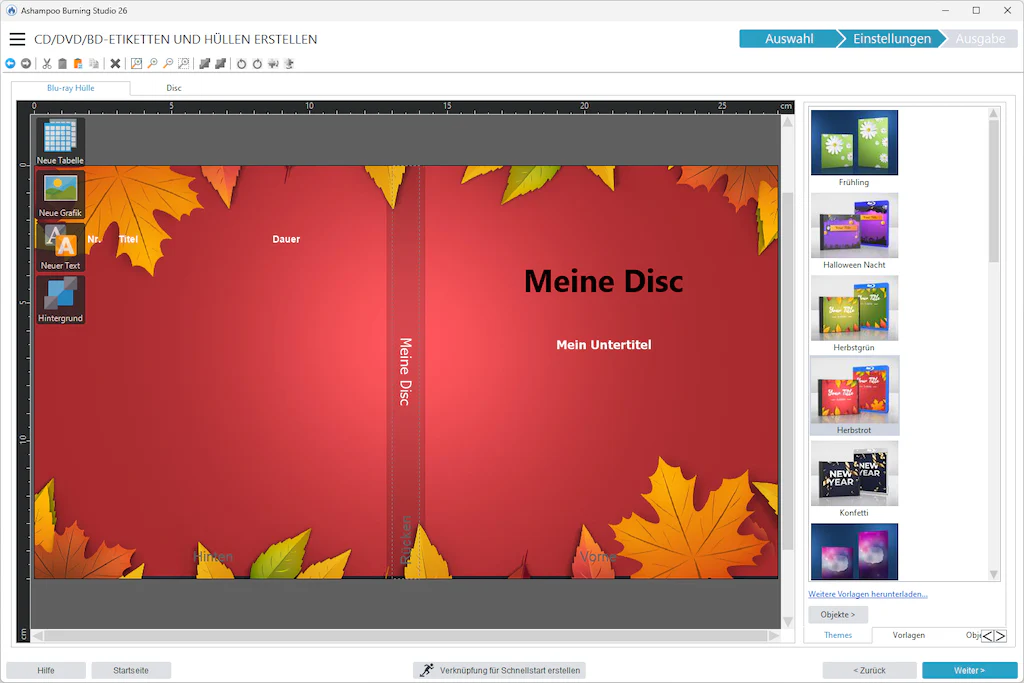Insert a picture with Neue Grafik
Image resolution: width=1024 pixels, height=683 pixels.
(60, 195)
